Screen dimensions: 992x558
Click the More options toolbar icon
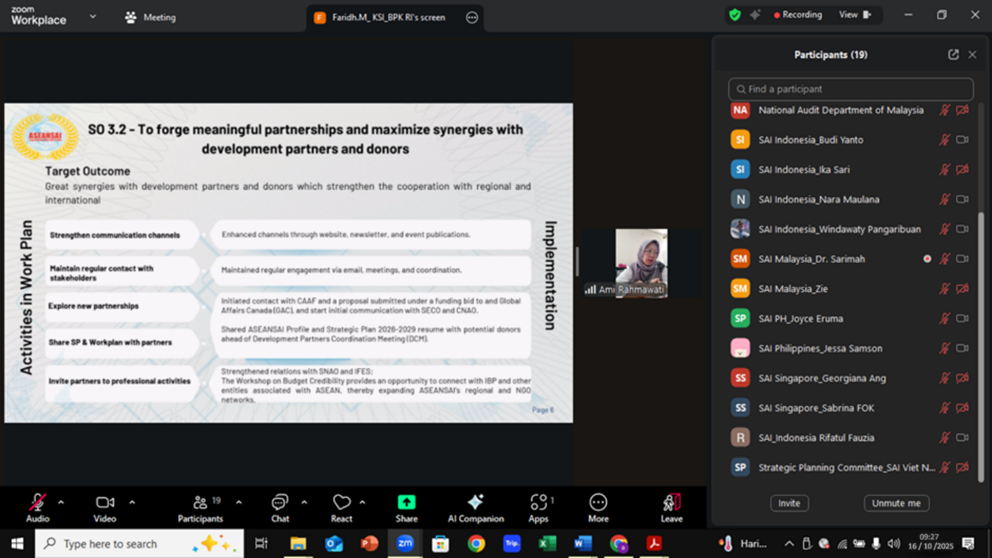pos(598,503)
